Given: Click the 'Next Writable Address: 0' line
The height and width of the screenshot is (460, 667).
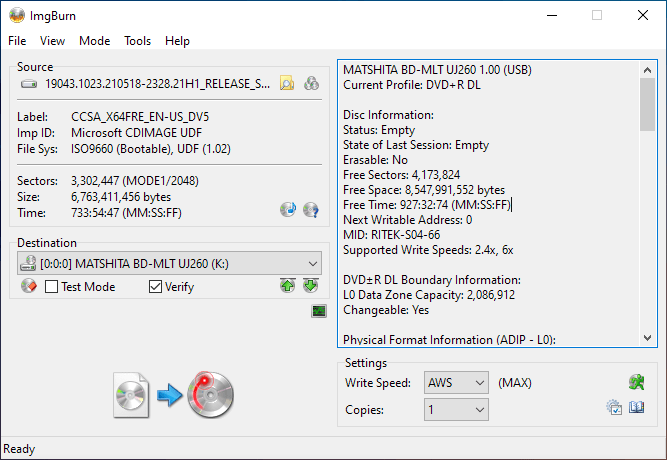Looking at the screenshot, I should coord(408,220).
